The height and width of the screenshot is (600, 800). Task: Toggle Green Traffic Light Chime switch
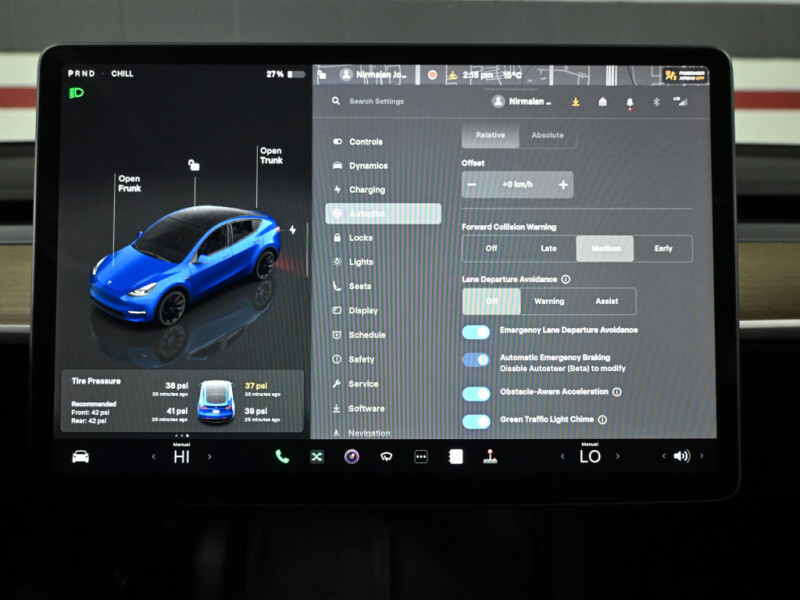tap(476, 421)
